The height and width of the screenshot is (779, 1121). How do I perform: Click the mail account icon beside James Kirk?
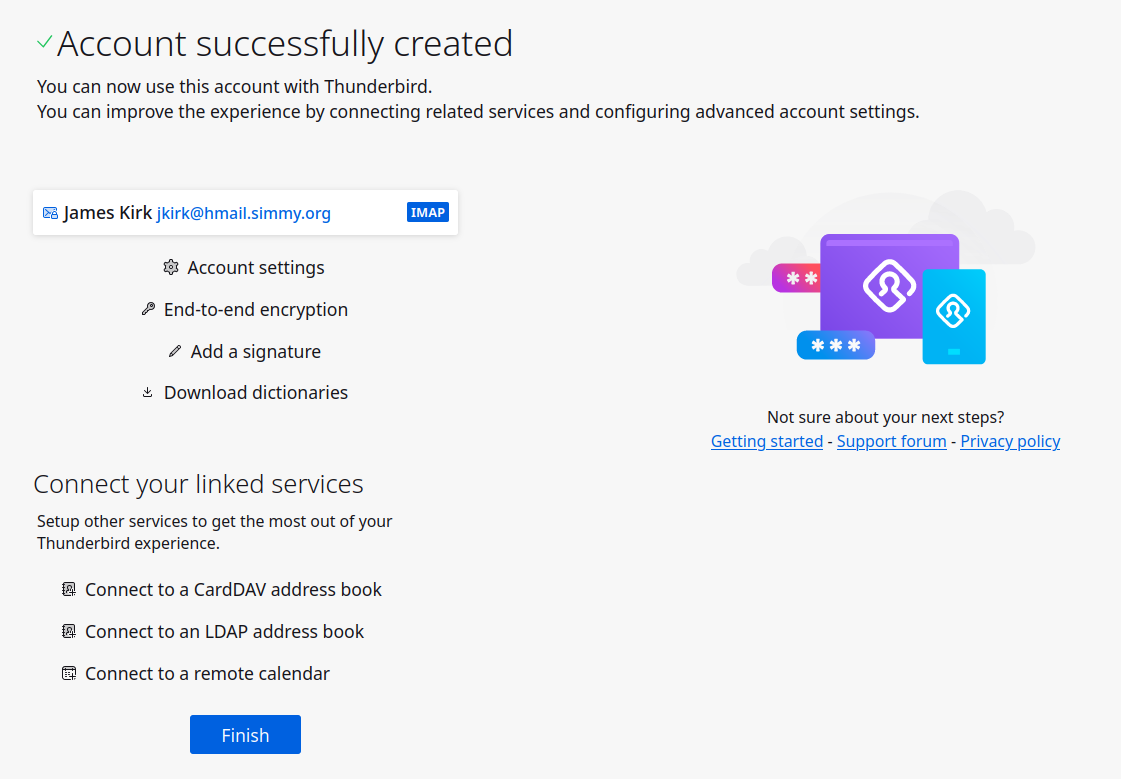[50, 213]
